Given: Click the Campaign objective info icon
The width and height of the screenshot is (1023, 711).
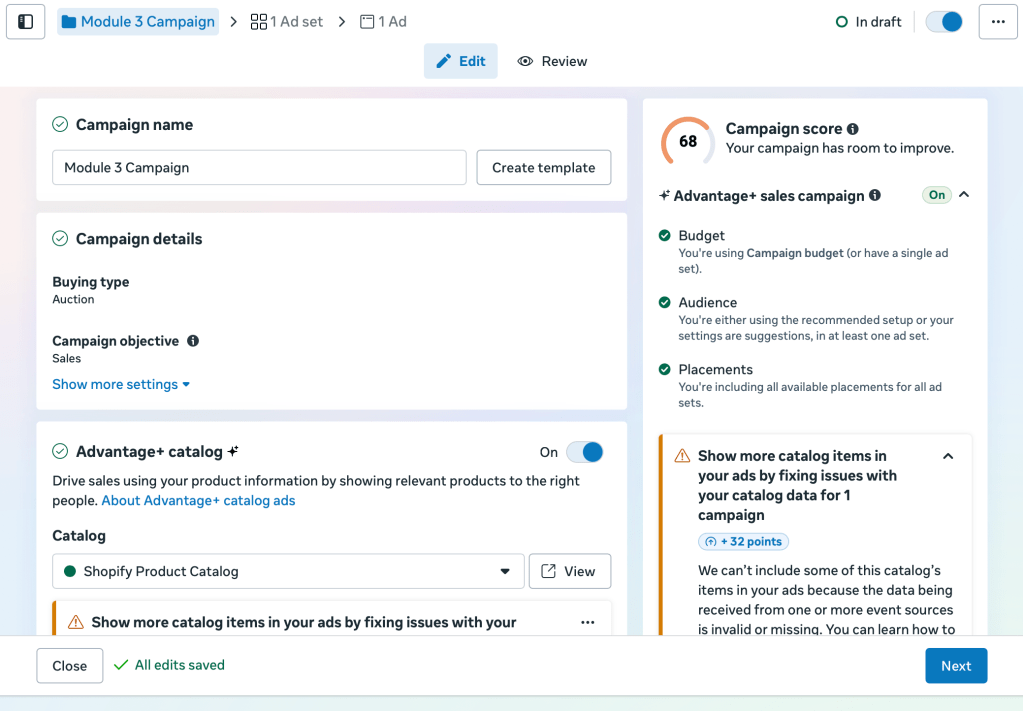Looking at the screenshot, I should [x=193, y=341].
